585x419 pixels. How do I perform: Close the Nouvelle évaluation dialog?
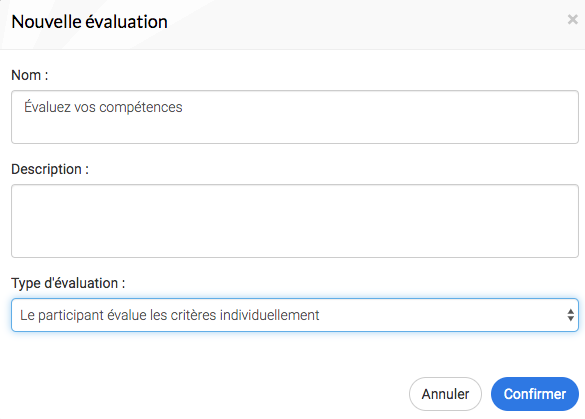pyautogui.click(x=572, y=19)
